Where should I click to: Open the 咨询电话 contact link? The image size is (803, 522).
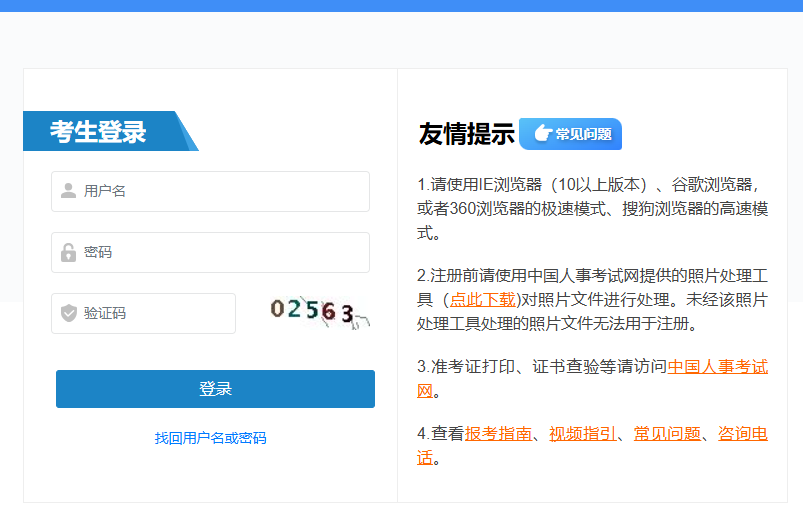click(x=743, y=434)
